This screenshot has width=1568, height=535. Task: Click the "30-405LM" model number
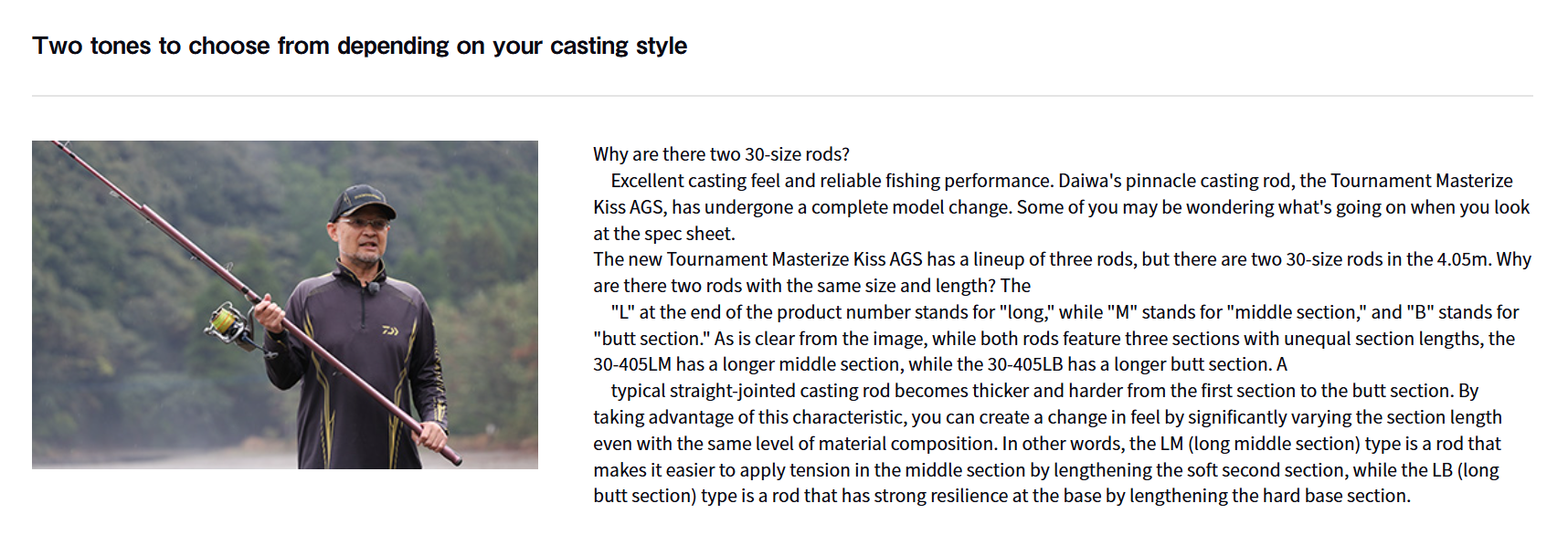tap(634, 364)
